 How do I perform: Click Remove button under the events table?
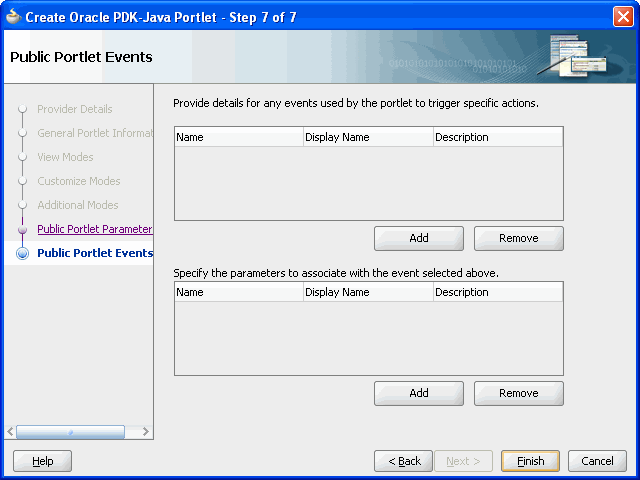[519, 238]
